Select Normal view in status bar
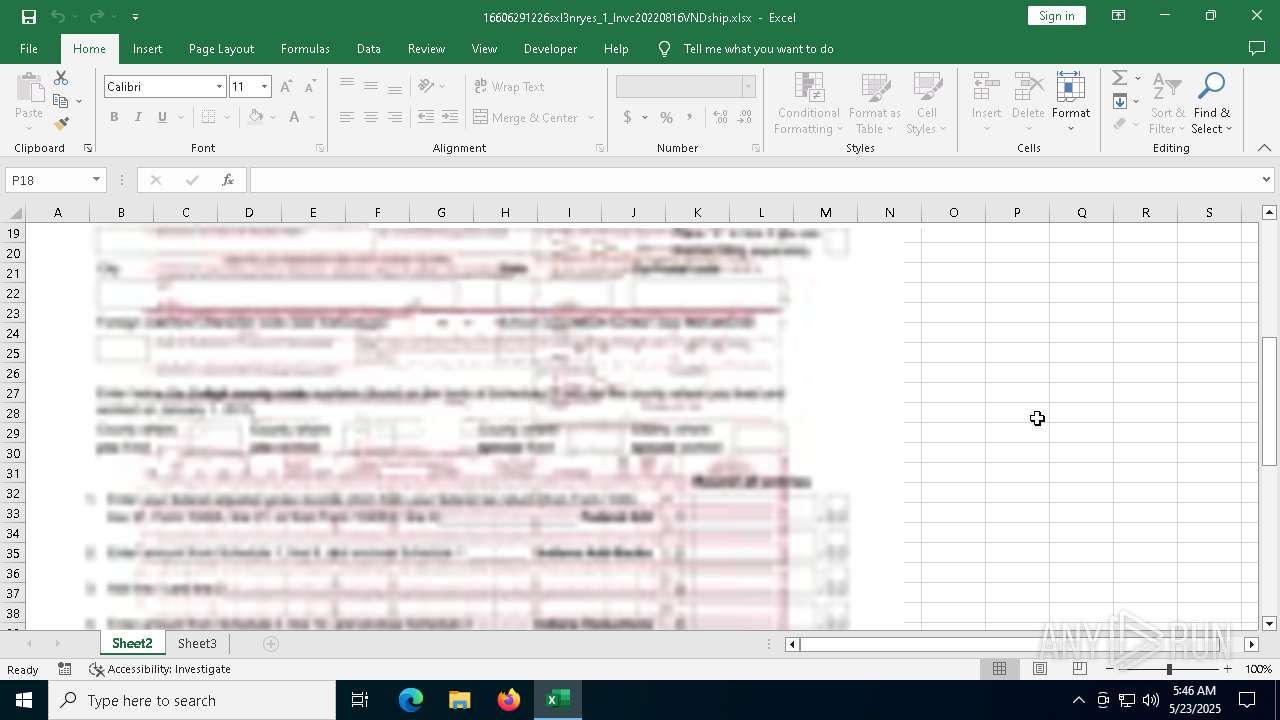 click(999, 669)
